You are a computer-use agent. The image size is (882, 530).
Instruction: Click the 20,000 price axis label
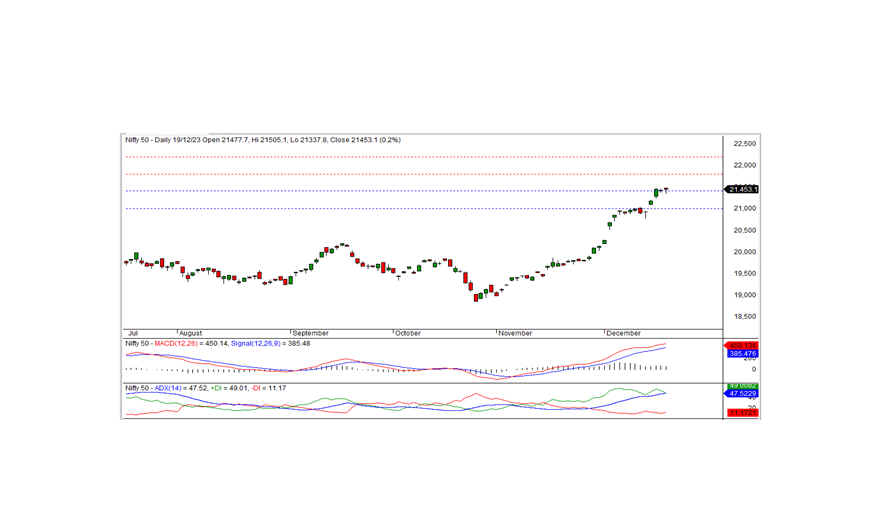[745, 252]
